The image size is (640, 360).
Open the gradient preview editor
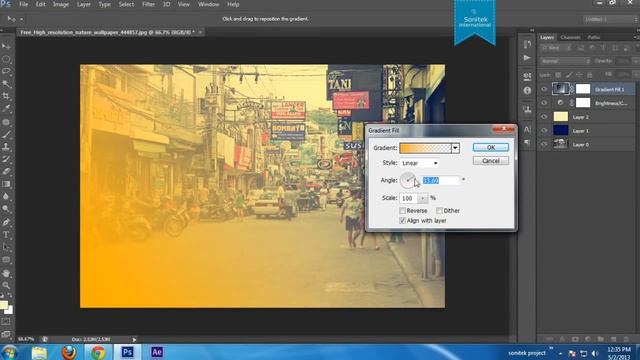click(x=425, y=148)
